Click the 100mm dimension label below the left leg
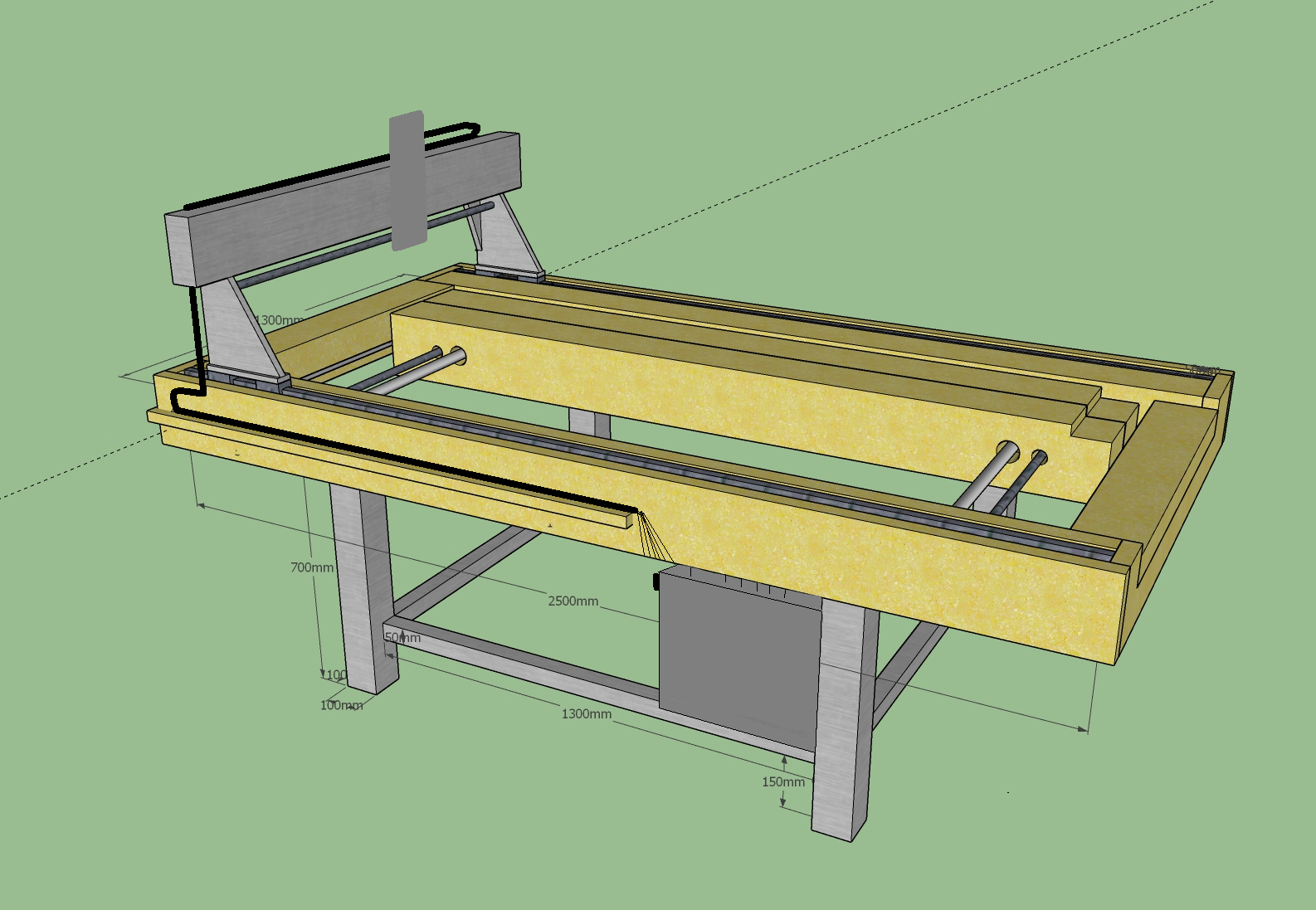Viewport: 1316px width, 910px height. pos(341,705)
